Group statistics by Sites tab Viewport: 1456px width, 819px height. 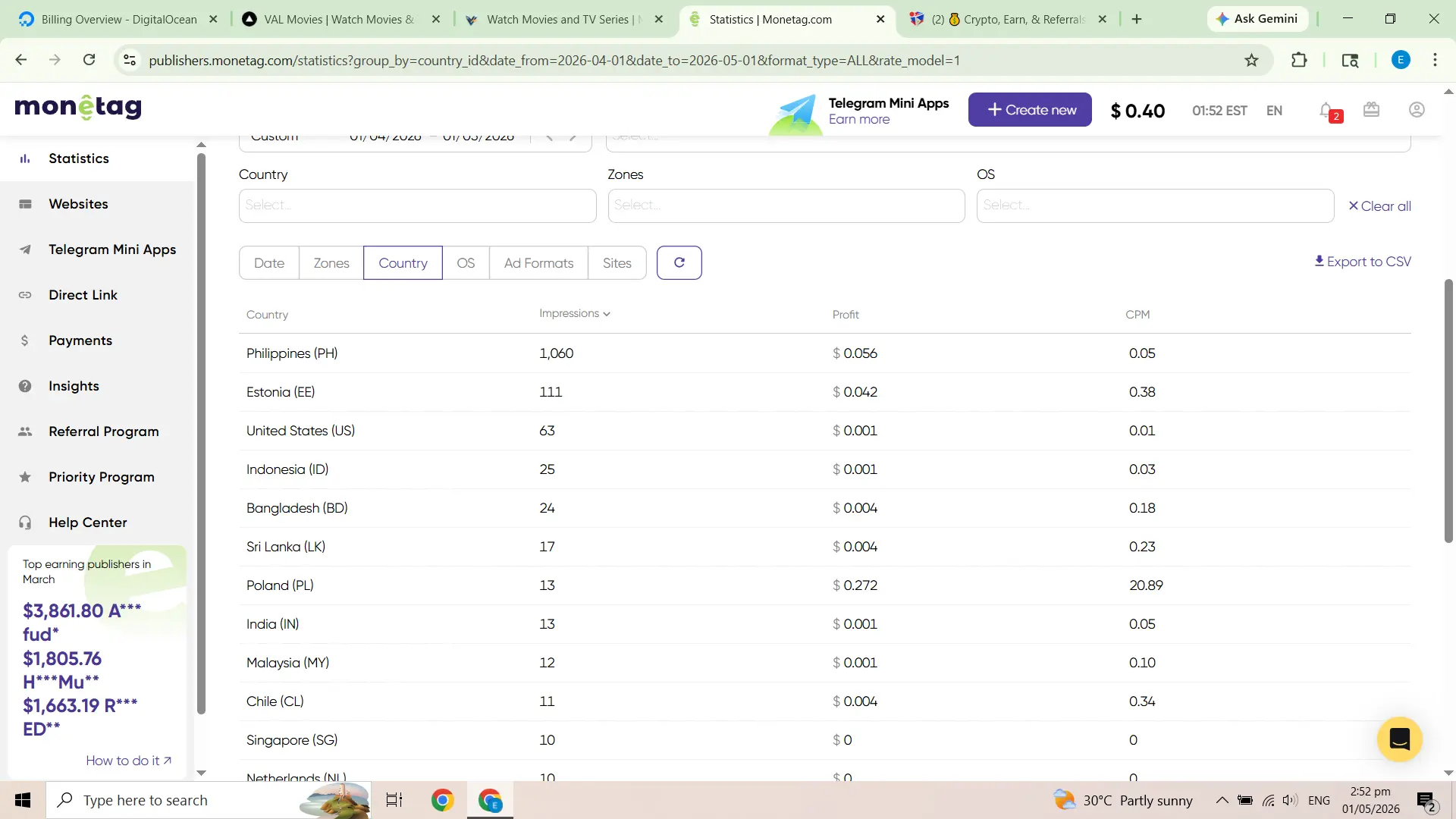(x=617, y=262)
